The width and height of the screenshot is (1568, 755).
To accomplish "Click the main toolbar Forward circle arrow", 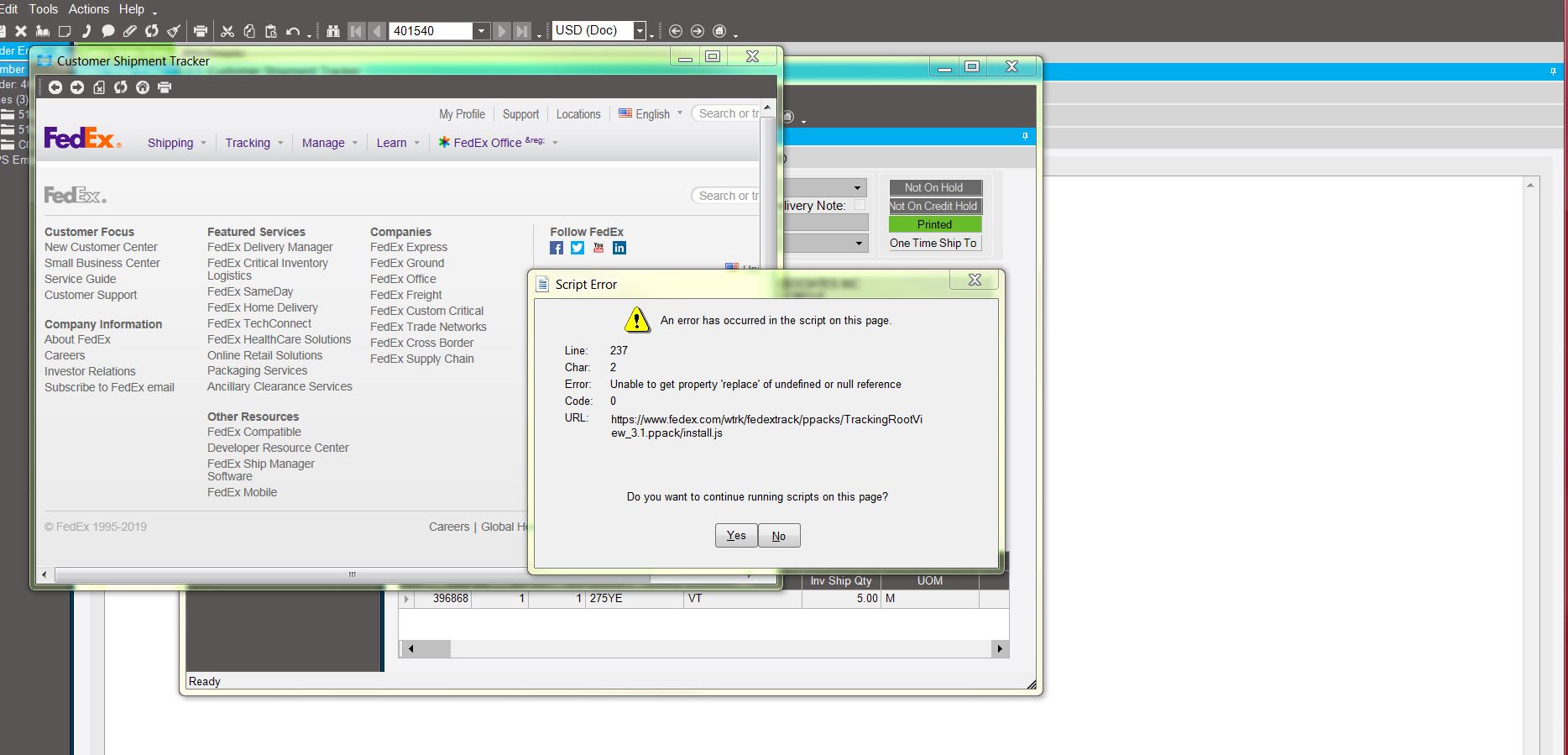I will pos(698,31).
